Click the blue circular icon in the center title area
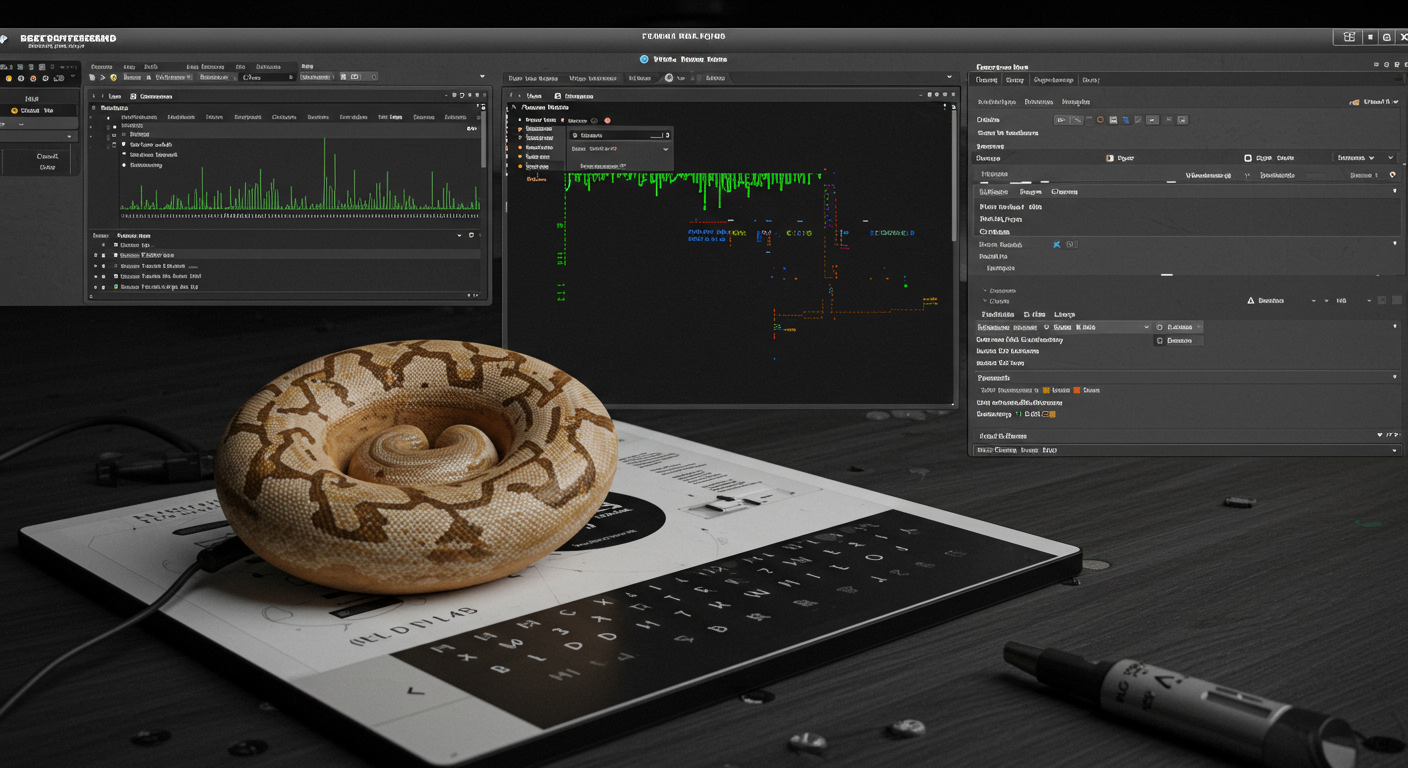 pyautogui.click(x=644, y=59)
